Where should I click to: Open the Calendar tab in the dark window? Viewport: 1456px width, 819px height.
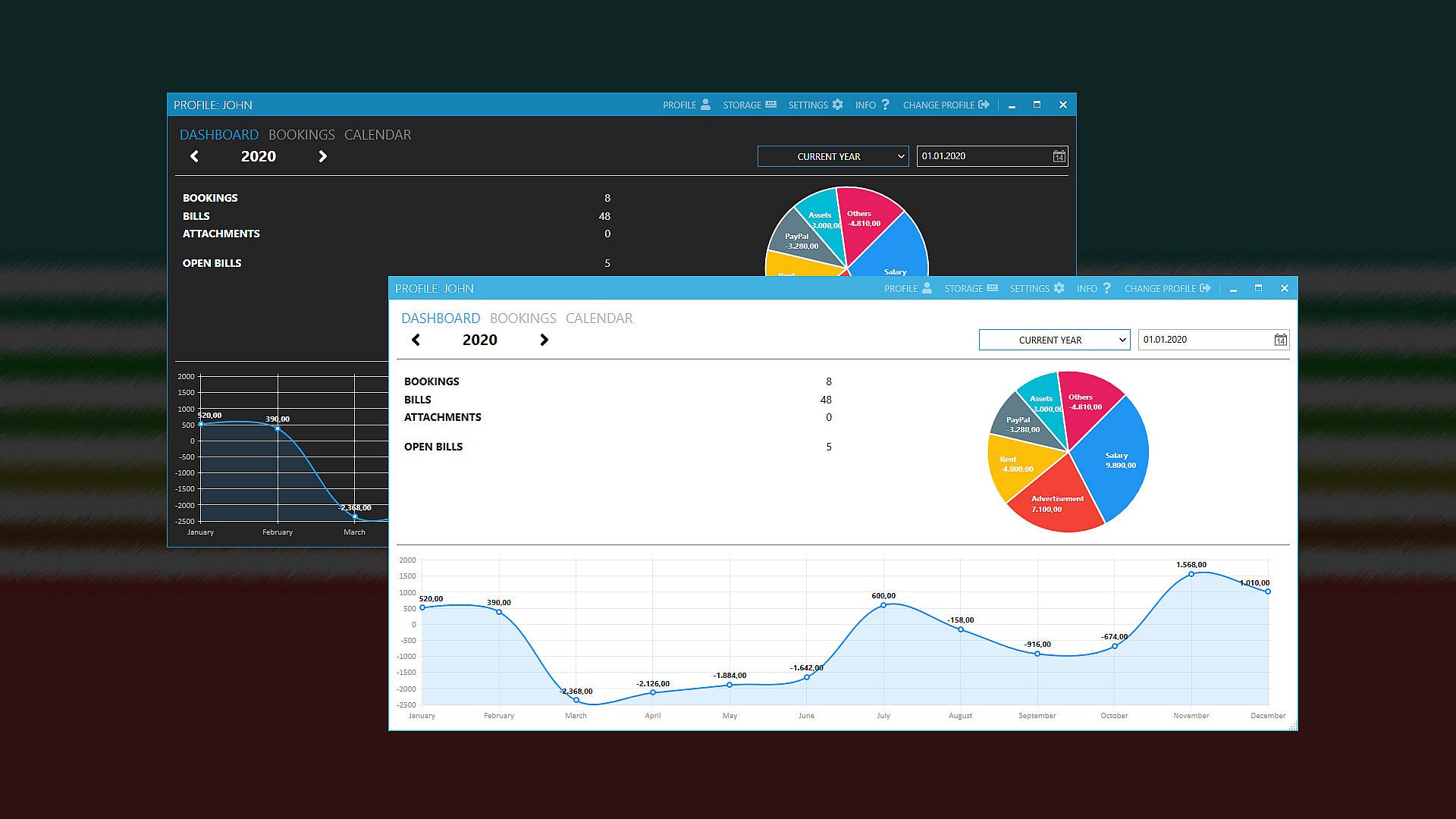click(377, 135)
